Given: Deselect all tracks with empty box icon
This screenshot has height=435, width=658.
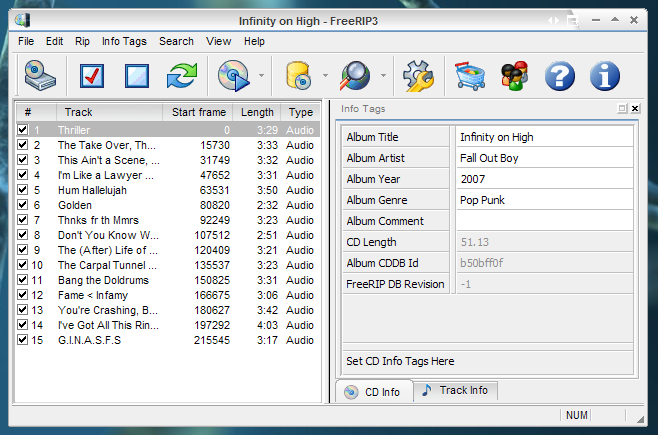Looking at the screenshot, I should coord(137,76).
